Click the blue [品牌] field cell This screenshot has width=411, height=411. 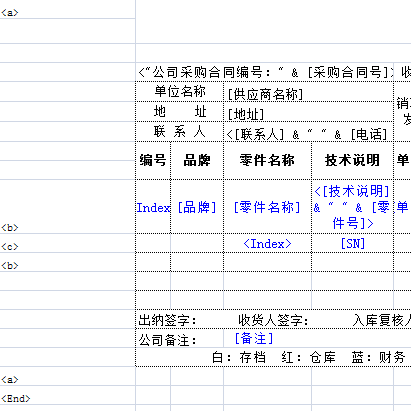pyautogui.click(x=197, y=207)
